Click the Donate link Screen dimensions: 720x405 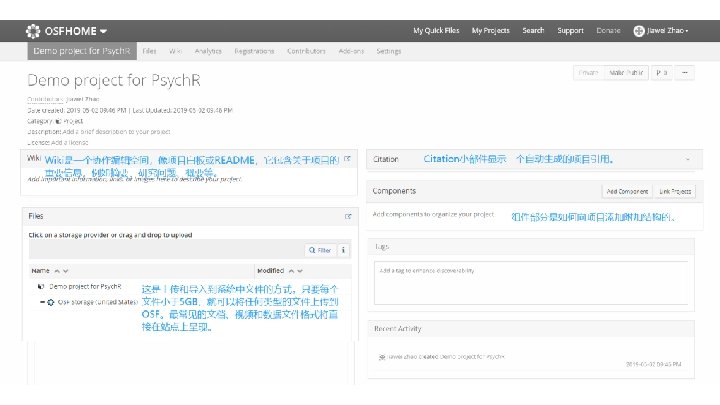(x=608, y=30)
